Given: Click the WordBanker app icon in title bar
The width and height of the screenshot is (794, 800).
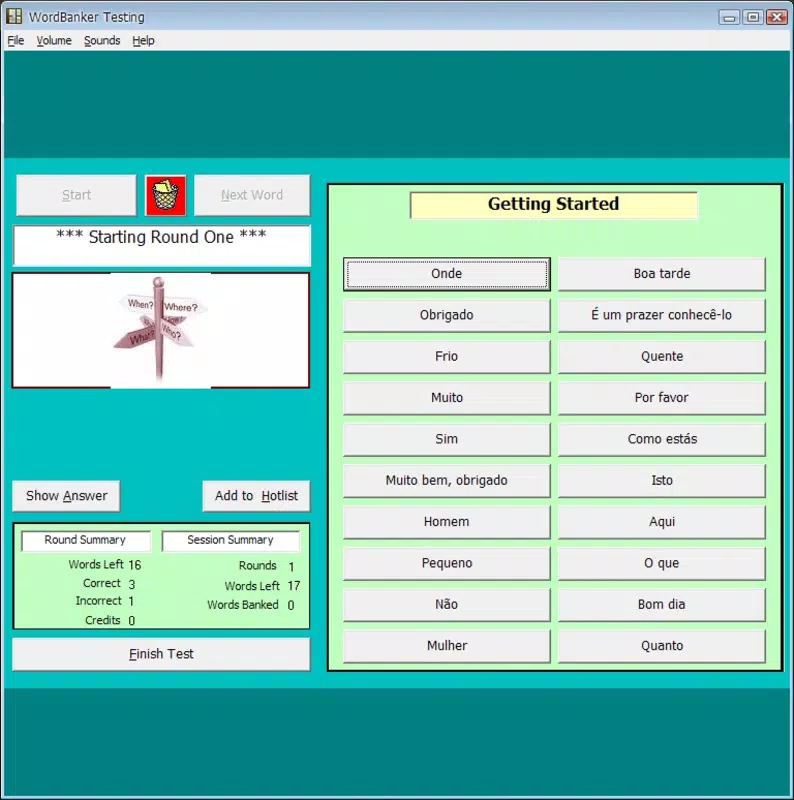Looking at the screenshot, I should click(14, 16).
